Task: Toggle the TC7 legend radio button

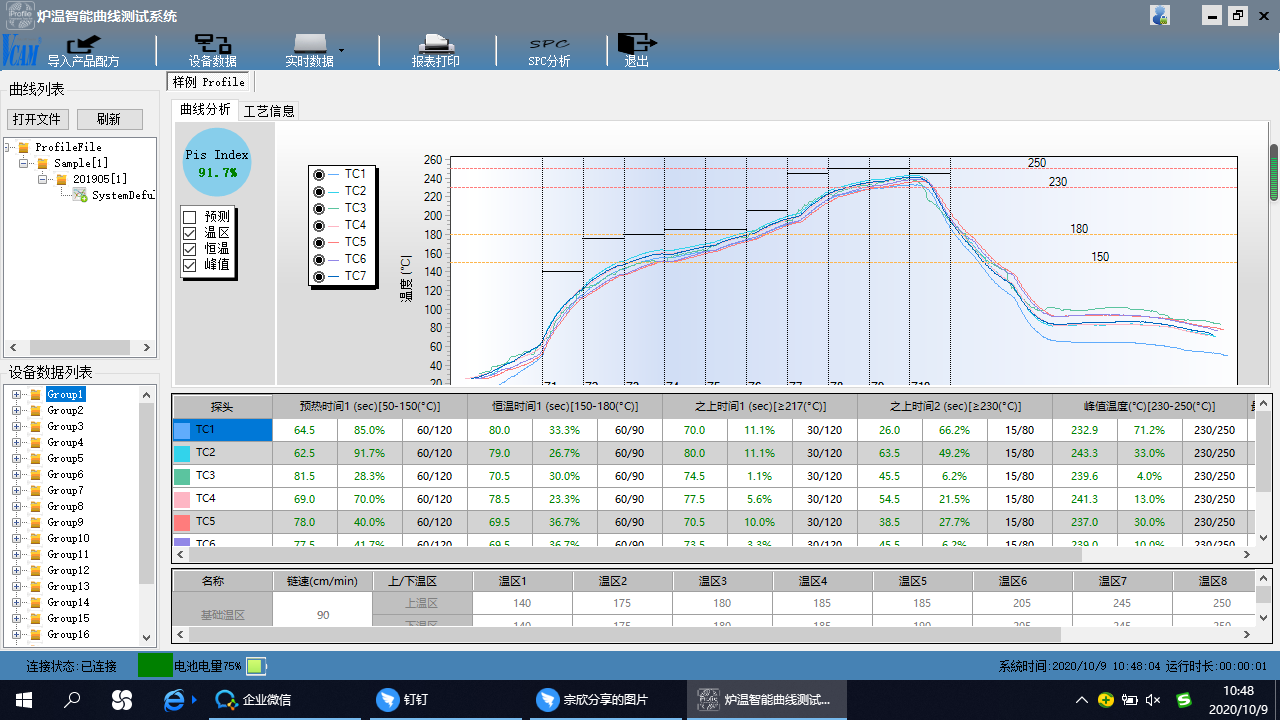Action: click(x=319, y=276)
